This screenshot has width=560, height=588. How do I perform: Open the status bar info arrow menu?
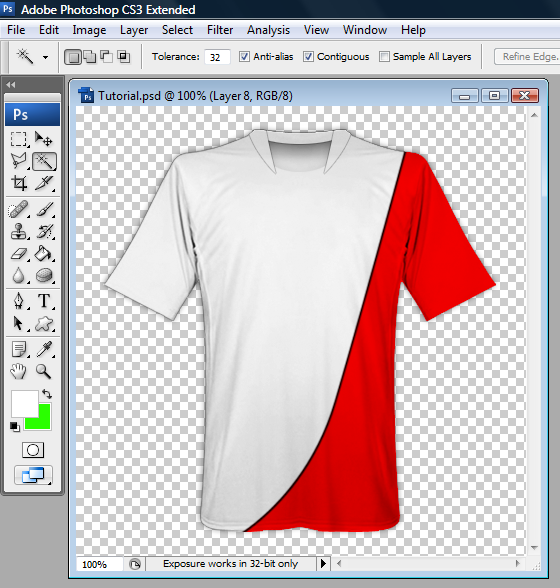click(x=323, y=563)
